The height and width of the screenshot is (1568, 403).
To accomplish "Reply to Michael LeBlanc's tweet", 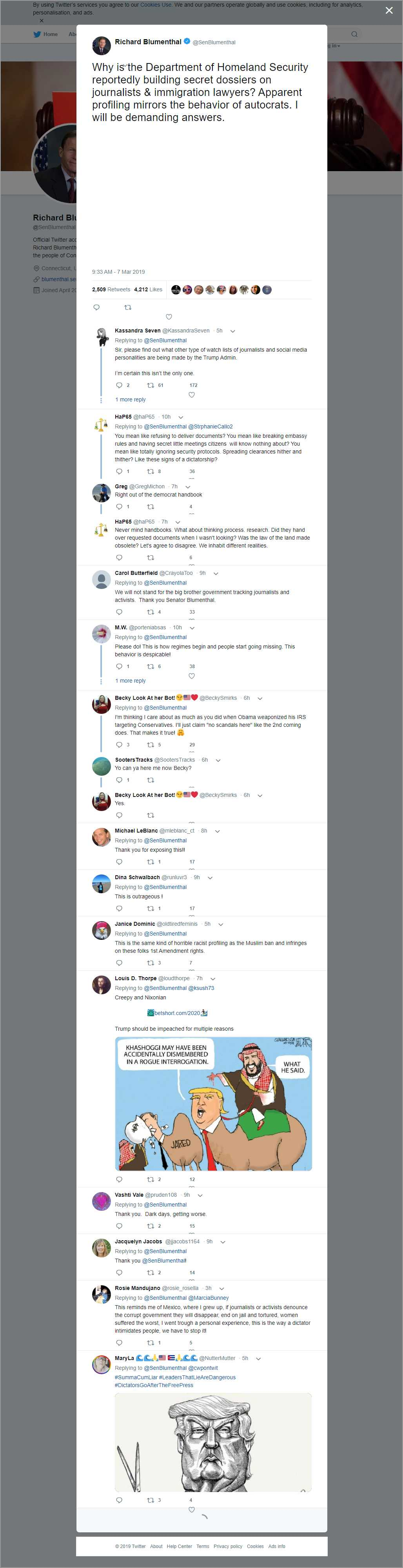I will click(x=119, y=862).
